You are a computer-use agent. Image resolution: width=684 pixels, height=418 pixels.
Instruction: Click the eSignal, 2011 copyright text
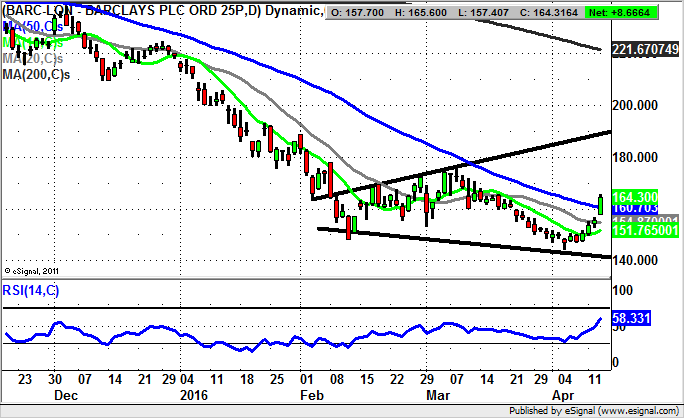click(36, 271)
